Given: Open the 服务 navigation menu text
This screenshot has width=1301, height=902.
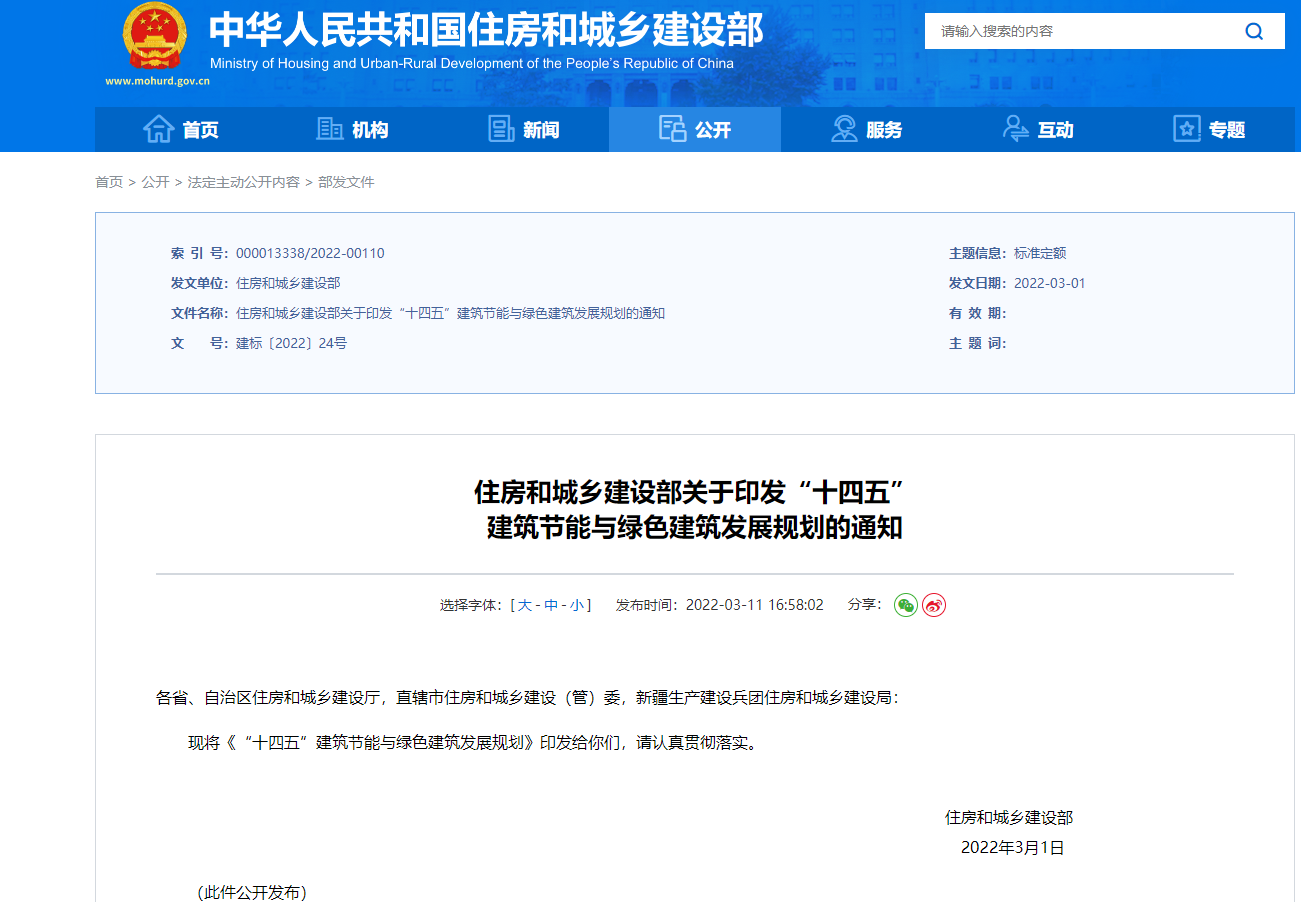Looking at the screenshot, I should coord(884,130).
